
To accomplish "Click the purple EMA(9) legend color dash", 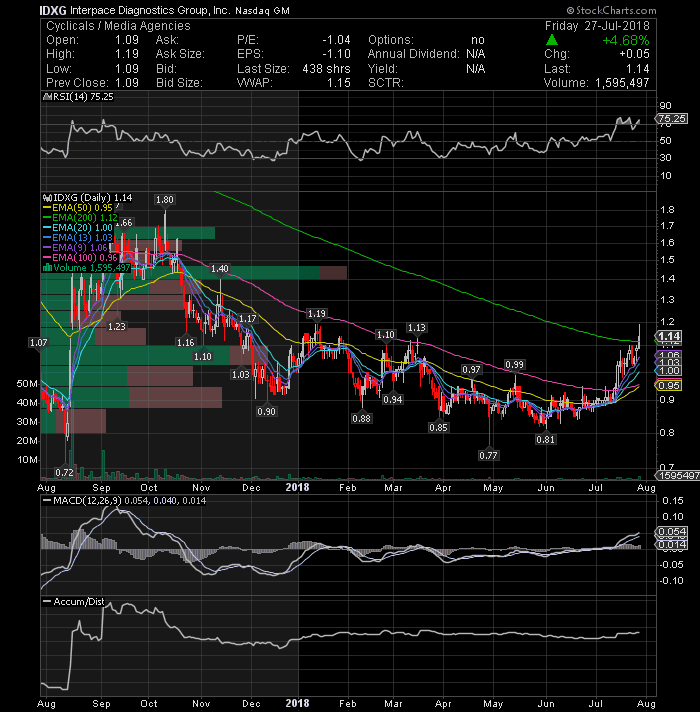I will pos(47,248).
